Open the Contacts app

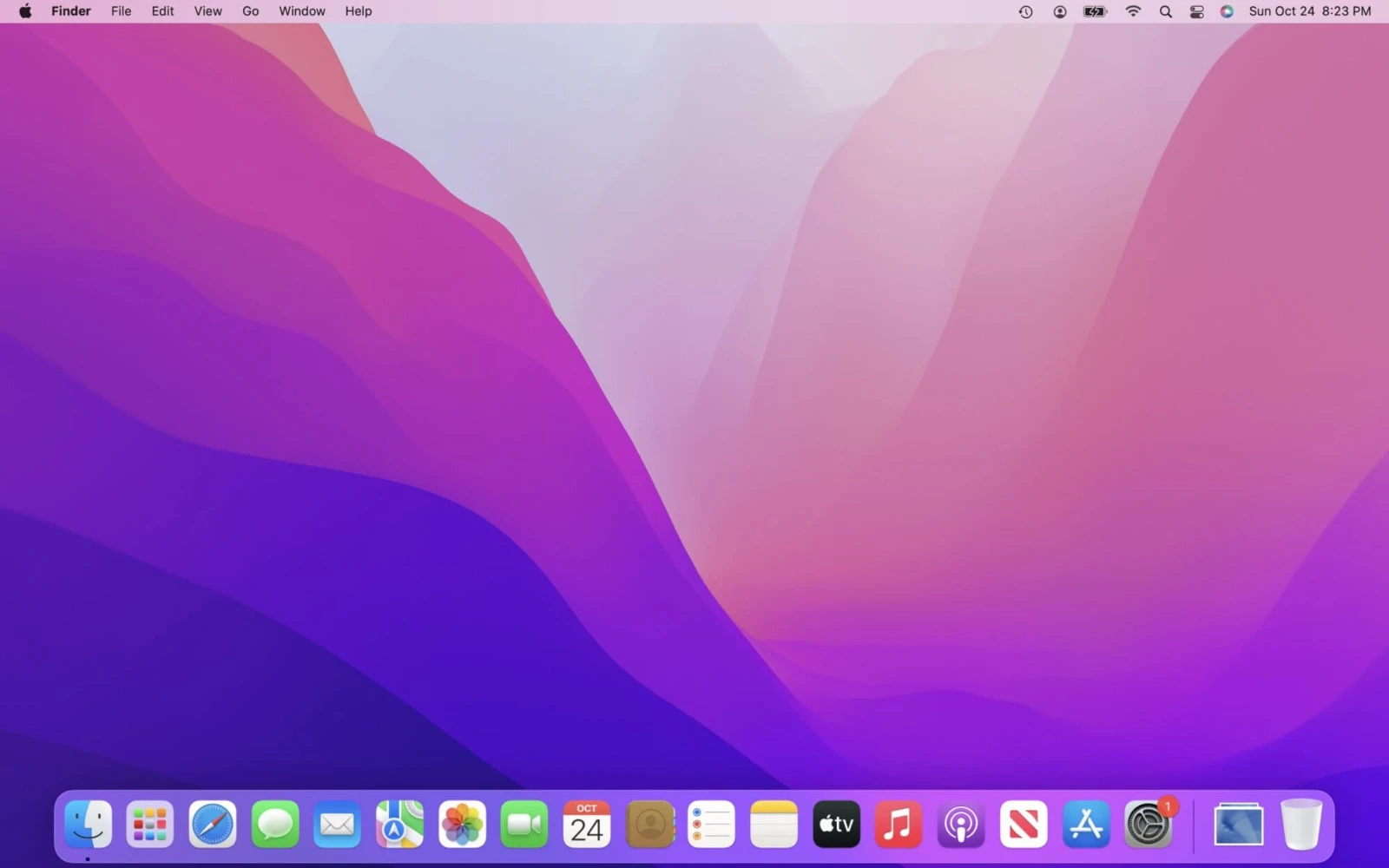(649, 825)
